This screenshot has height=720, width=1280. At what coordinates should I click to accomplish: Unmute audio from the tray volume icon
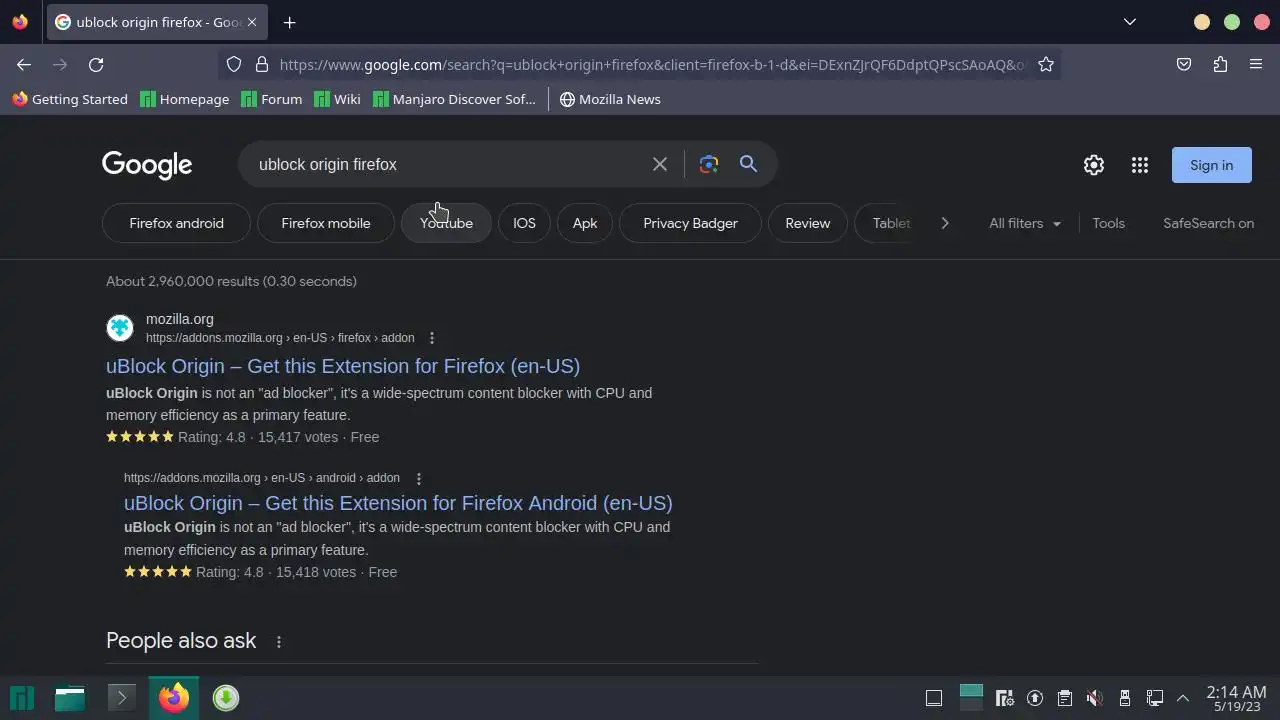coord(1095,698)
